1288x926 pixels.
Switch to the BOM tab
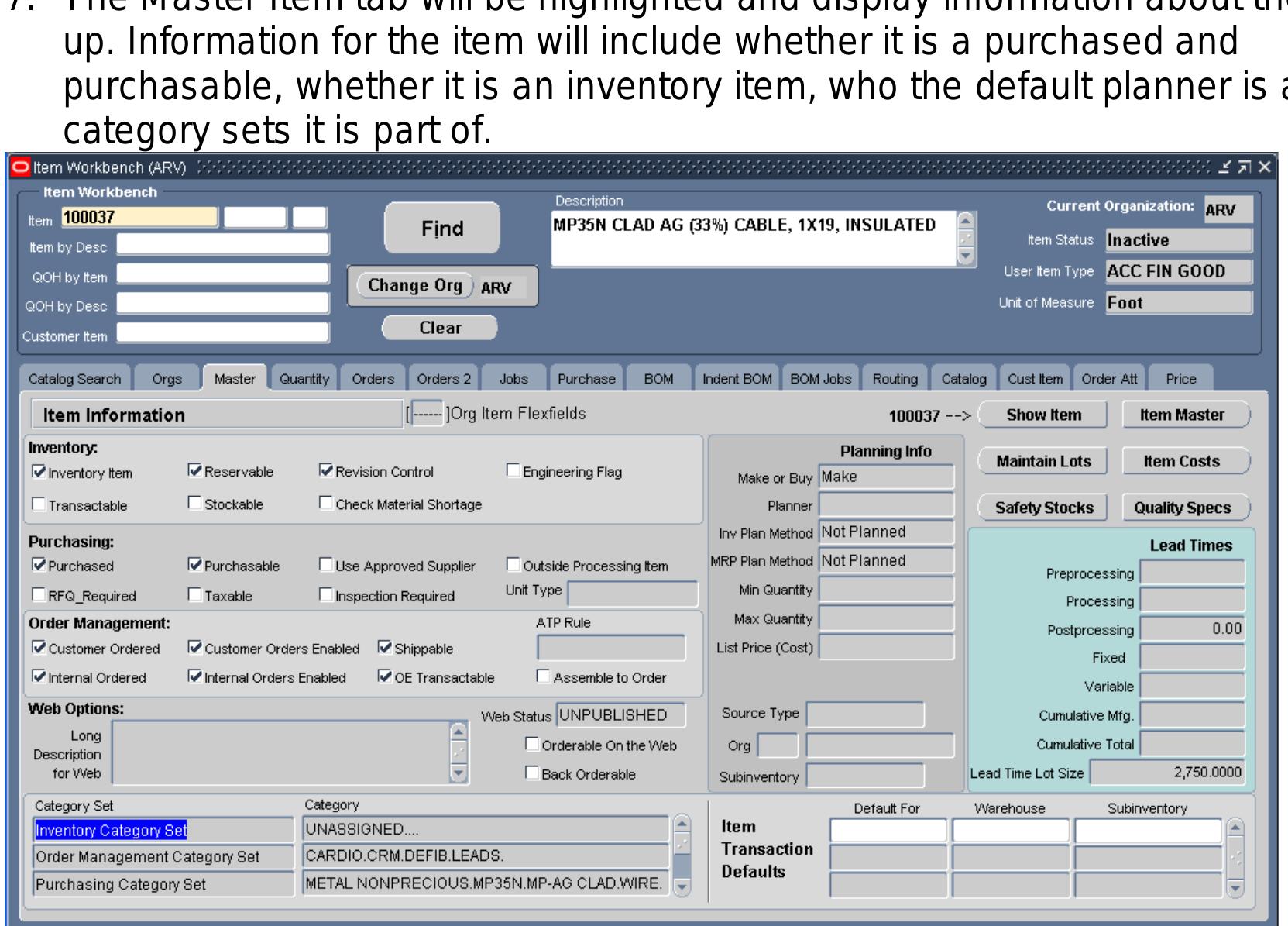coord(658,379)
